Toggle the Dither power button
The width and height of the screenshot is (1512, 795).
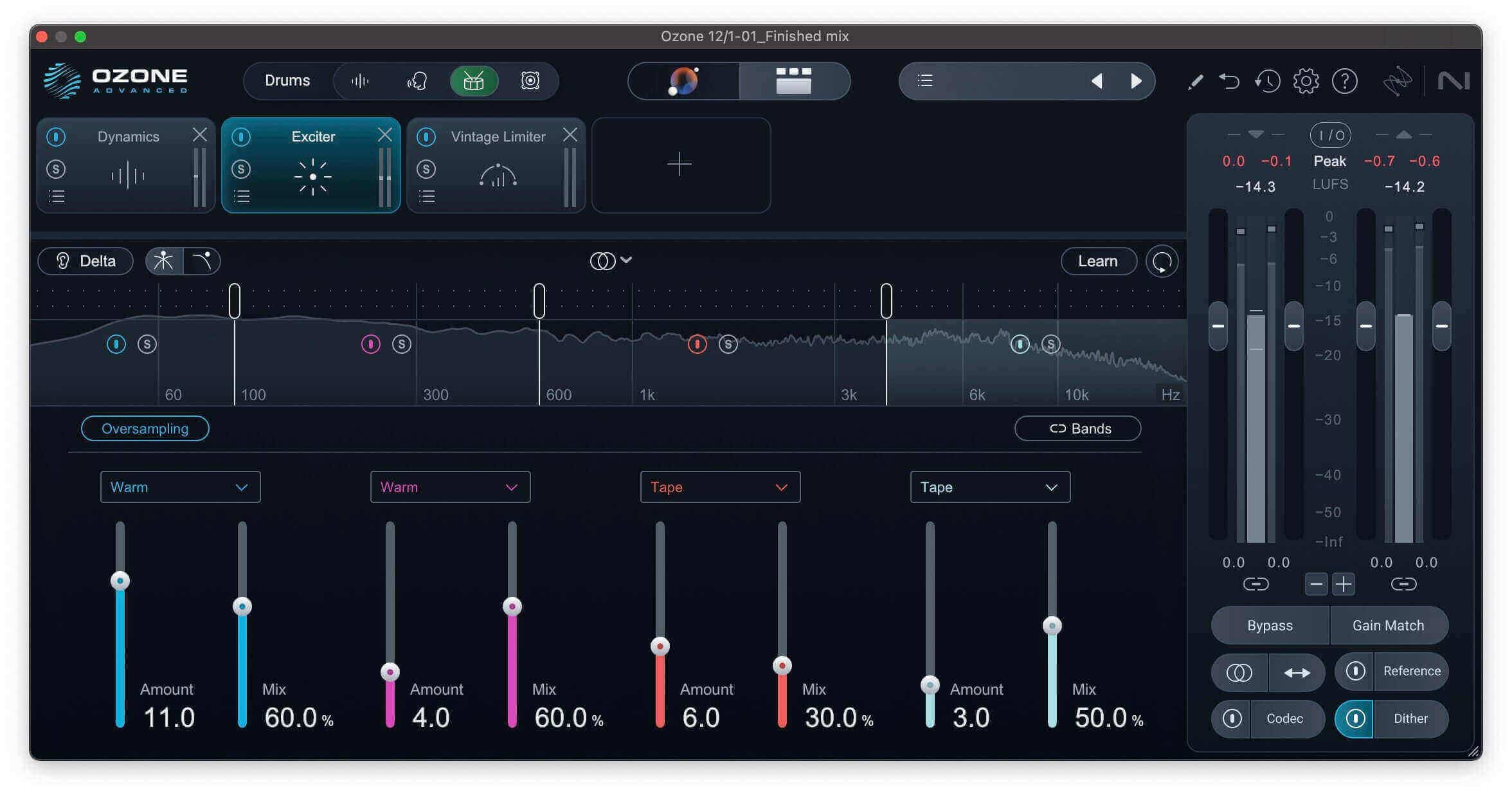tap(1355, 718)
